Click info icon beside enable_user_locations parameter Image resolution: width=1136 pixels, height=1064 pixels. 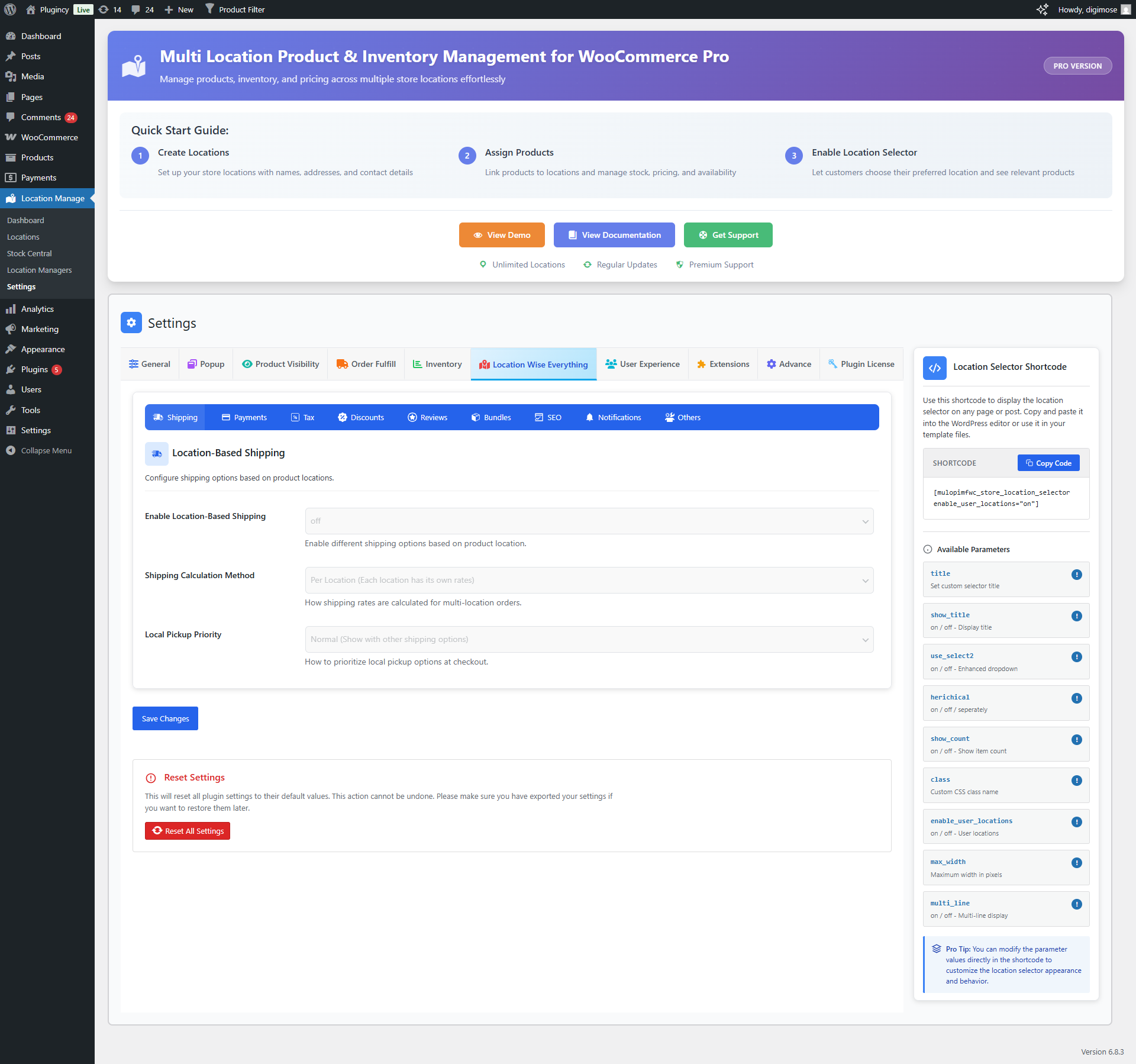click(1076, 822)
